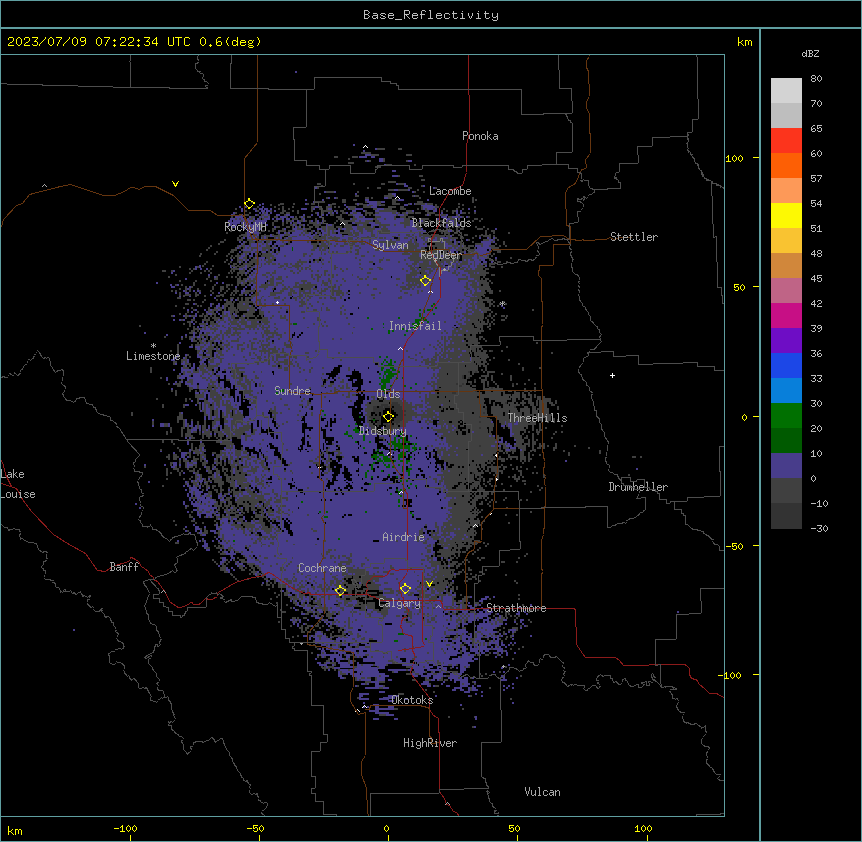Click the km unit label at bottom left
The height and width of the screenshot is (842, 862).
[15, 830]
